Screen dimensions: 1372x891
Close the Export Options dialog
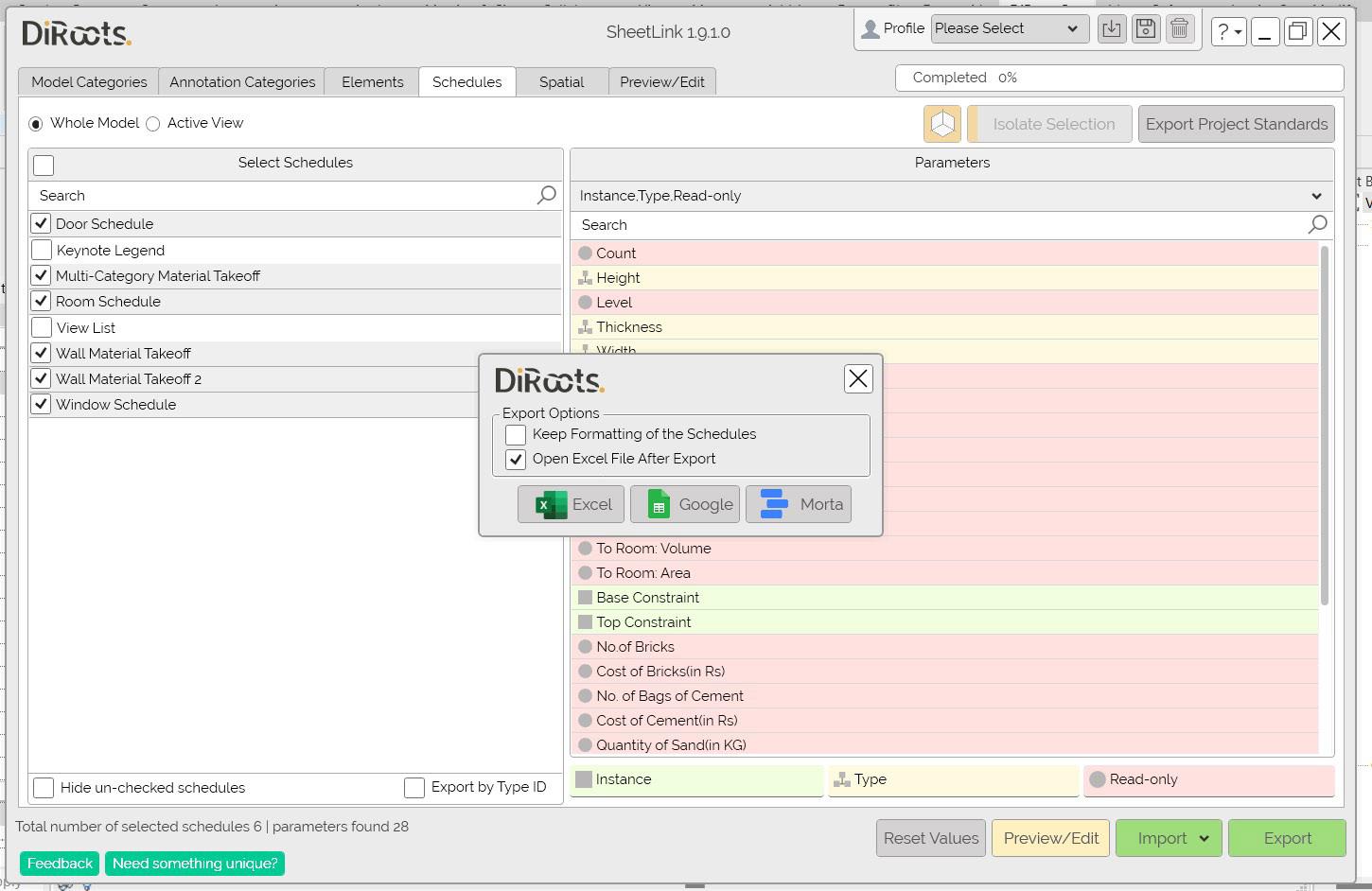(858, 378)
